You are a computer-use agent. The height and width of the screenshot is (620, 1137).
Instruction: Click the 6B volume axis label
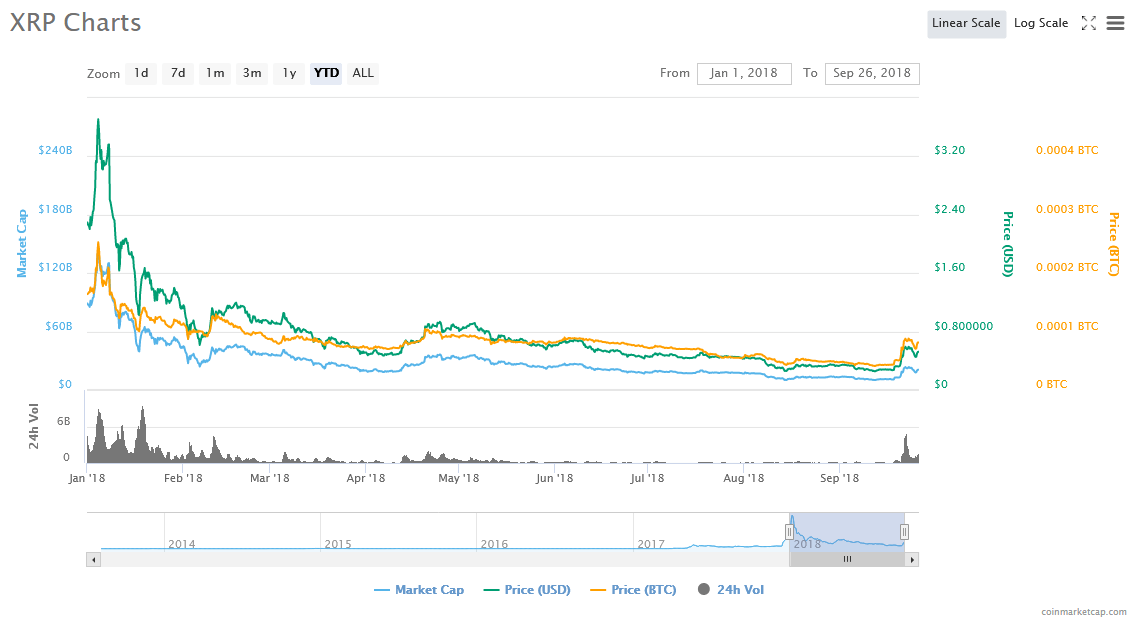pos(64,422)
